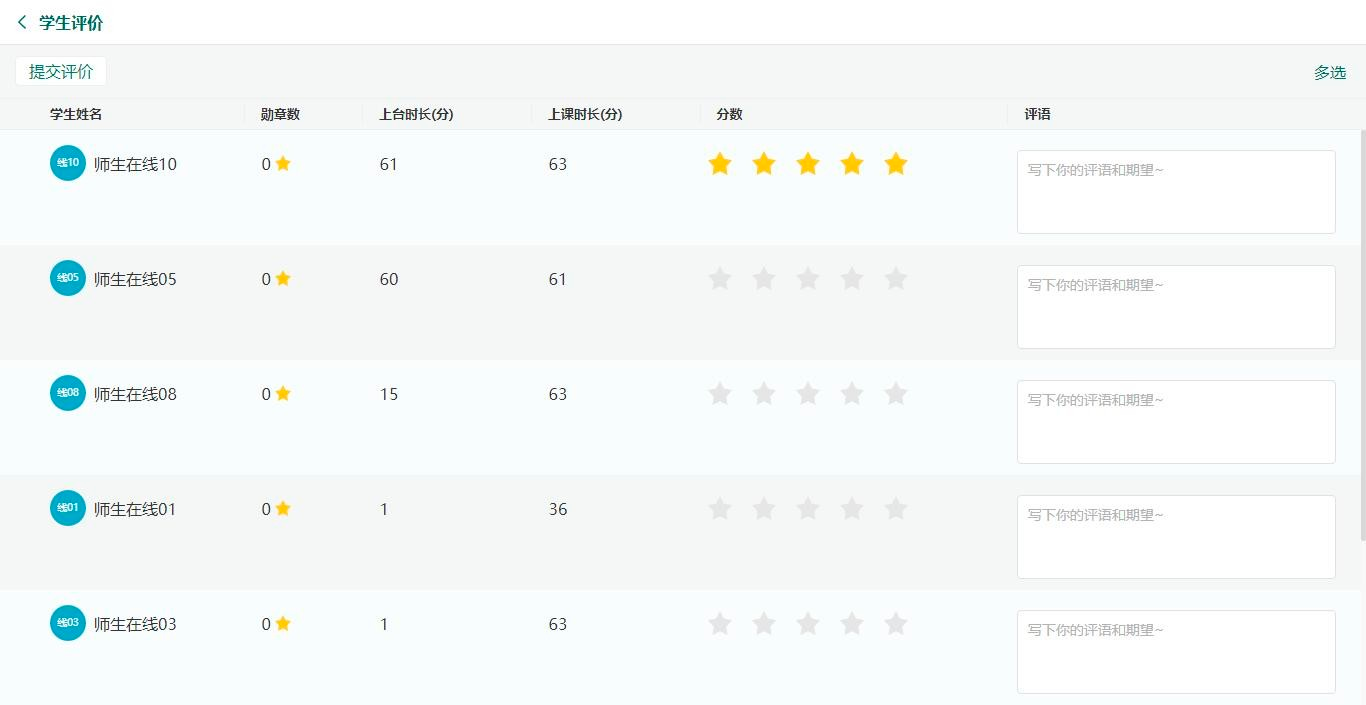Click the 上台时长(分) column header
The width and height of the screenshot is (1366, 705).
(416, 114)
